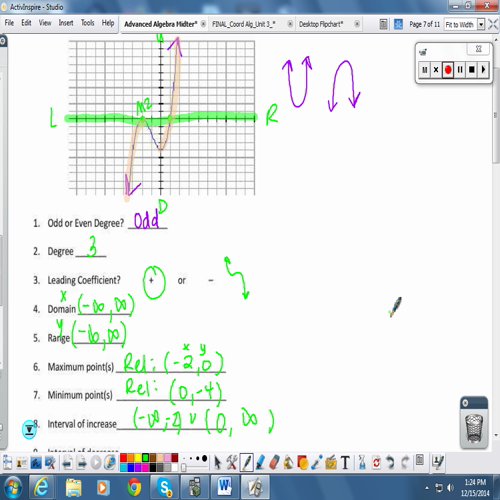This screenshot has width=500, height=500.
Task: Click the profiles card icon in toolbar
Action: pyautogui.click(x=22, y=463)
